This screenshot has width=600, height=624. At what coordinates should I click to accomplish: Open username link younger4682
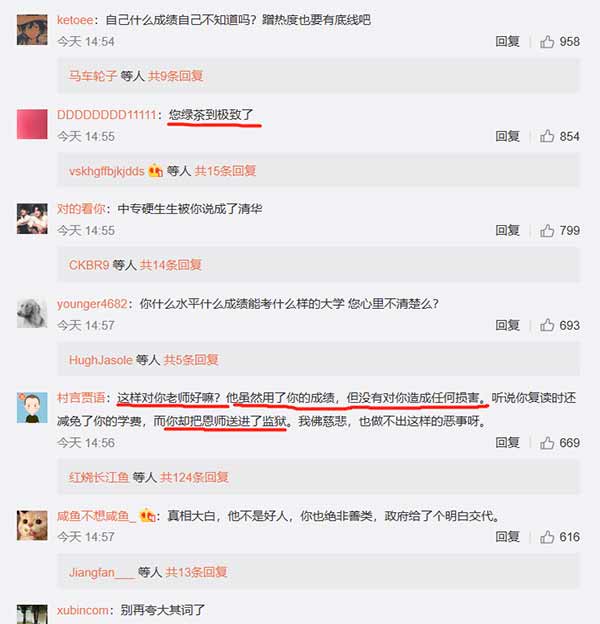pyautogui.click(x=92, y=304)
